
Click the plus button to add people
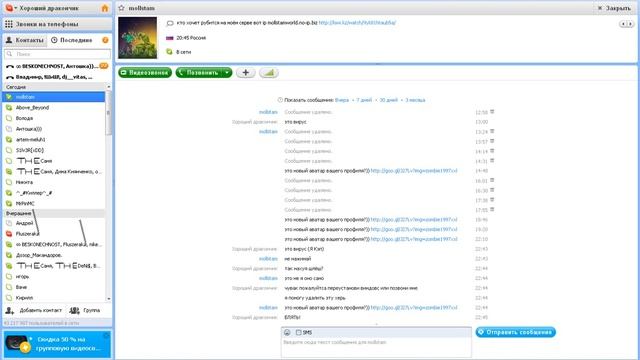point(245,73)
